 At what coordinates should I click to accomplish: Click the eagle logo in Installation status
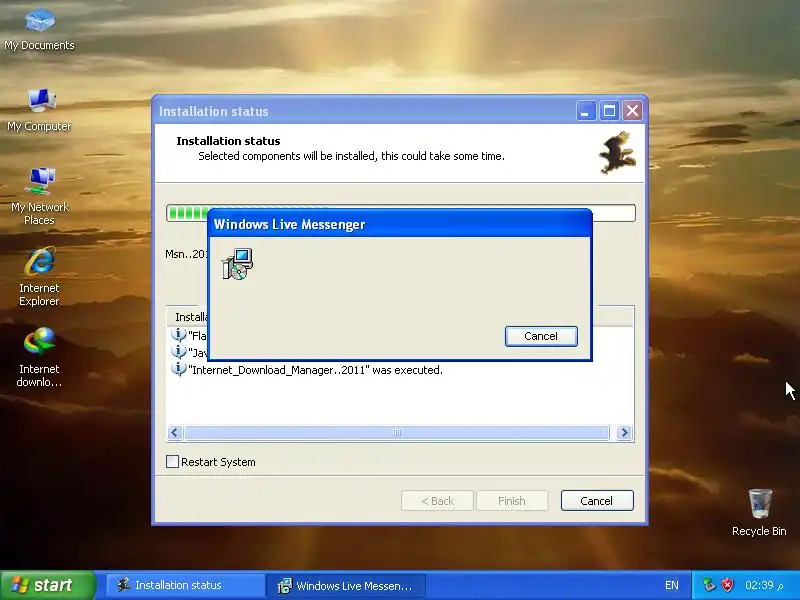pyautogui.click(x=617, y=153)
